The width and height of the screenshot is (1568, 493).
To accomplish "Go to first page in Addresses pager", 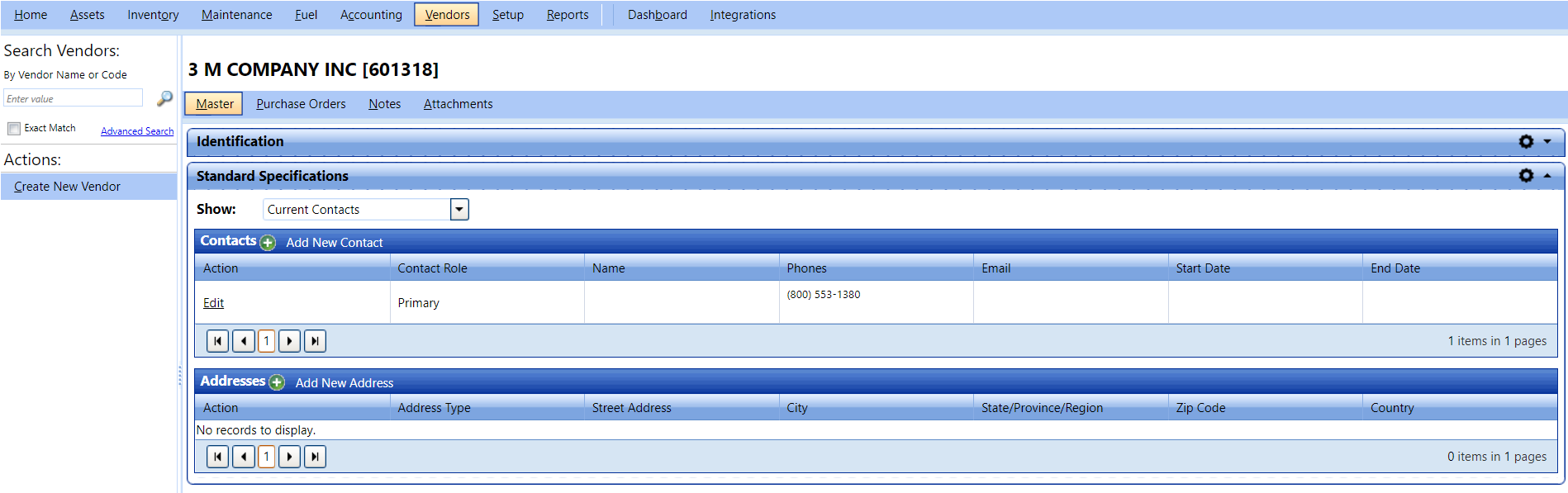I will [x=217, y=457].
